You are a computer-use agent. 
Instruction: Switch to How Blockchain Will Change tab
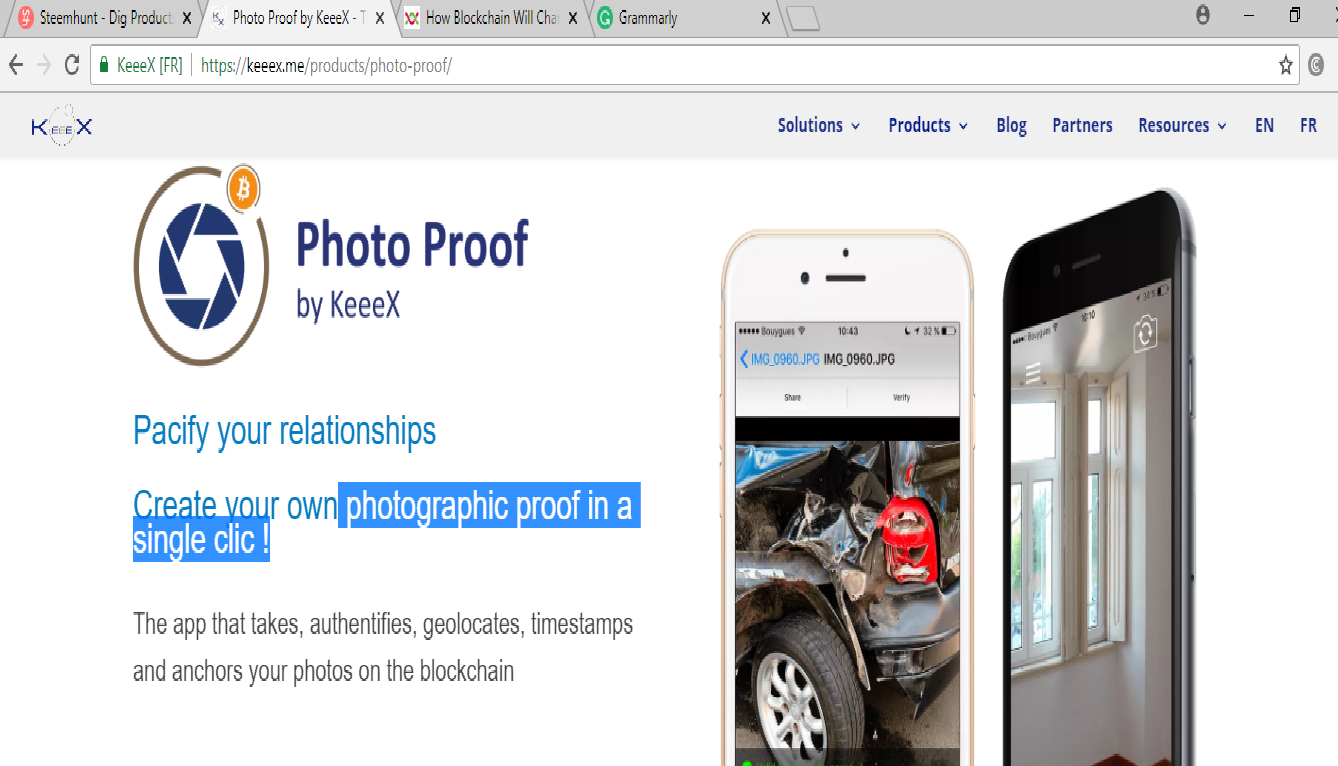[x=492, y=18]
